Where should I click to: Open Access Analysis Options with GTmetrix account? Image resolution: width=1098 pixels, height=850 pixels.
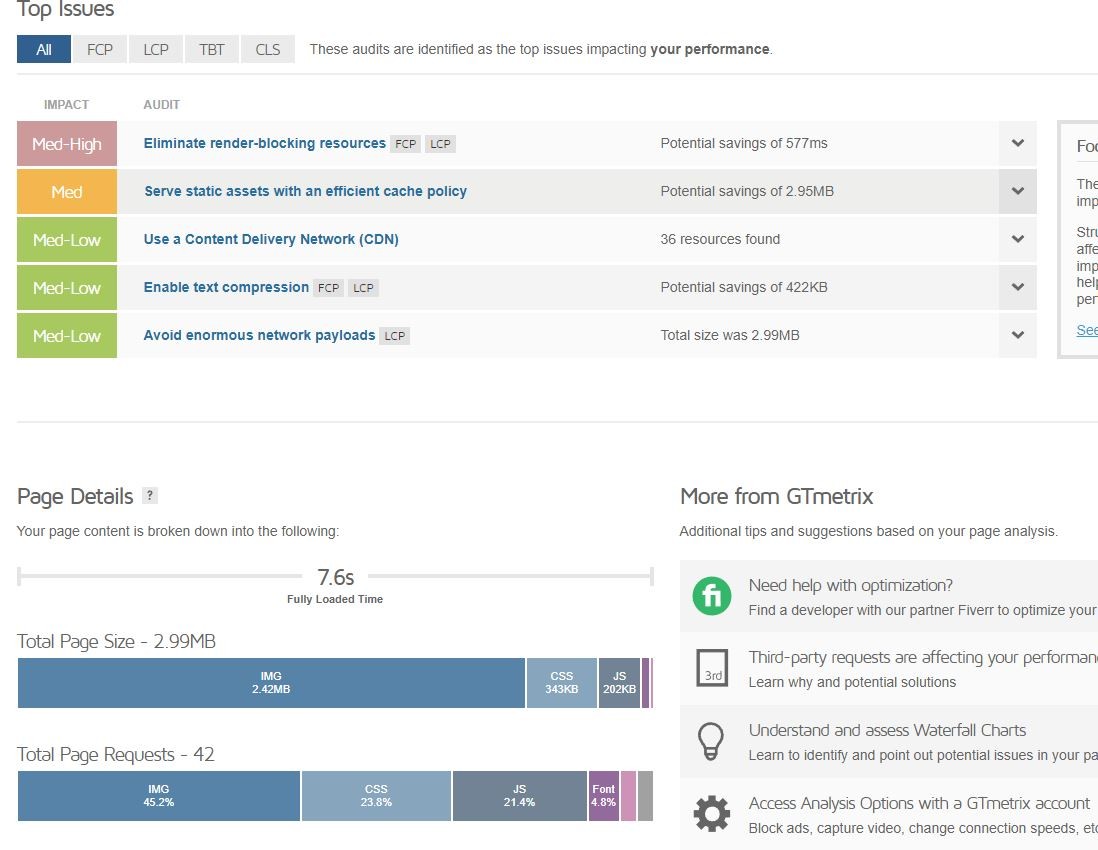tap(919, 803)
